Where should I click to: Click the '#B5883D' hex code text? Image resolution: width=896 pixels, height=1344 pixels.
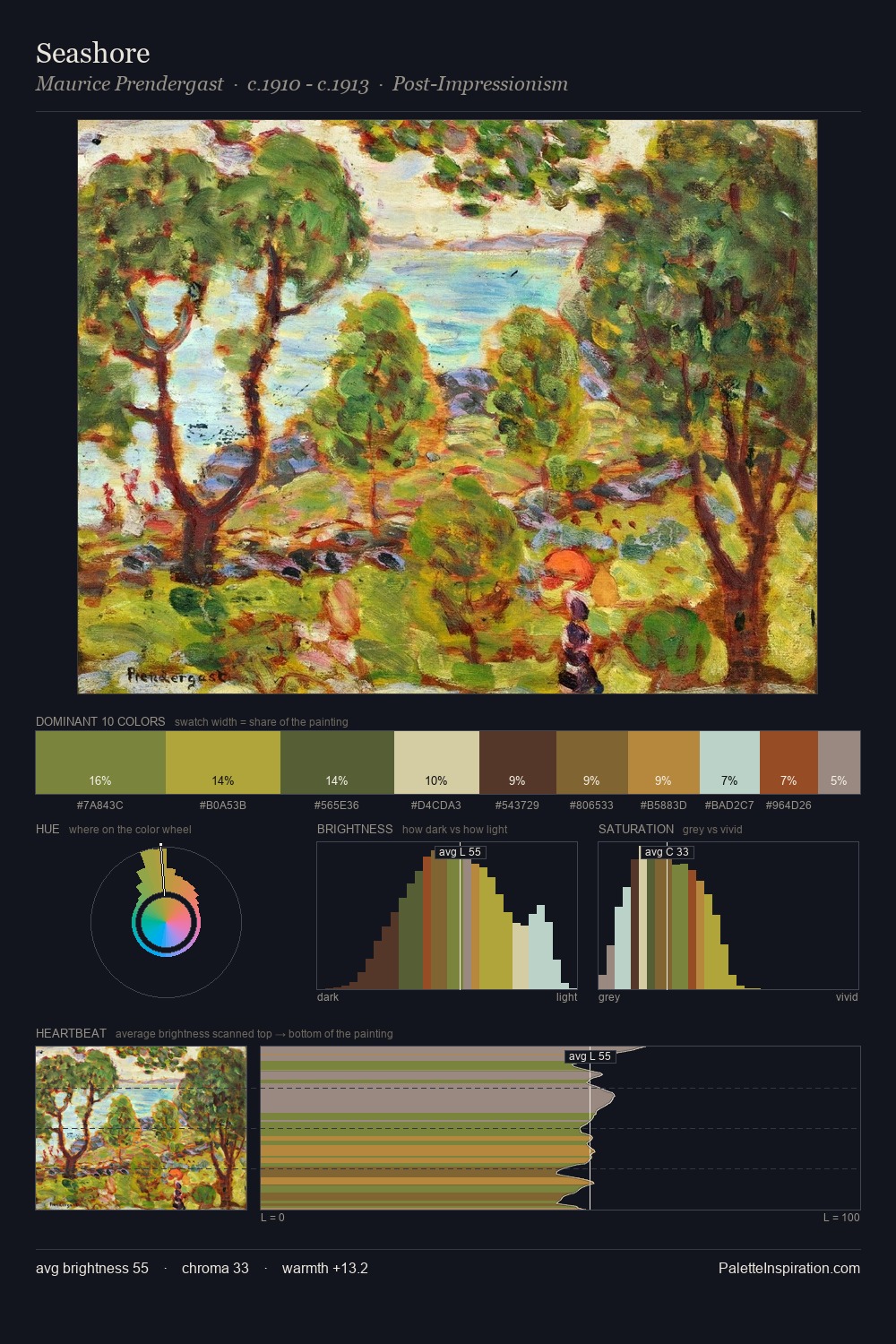(x=663, y=806)
